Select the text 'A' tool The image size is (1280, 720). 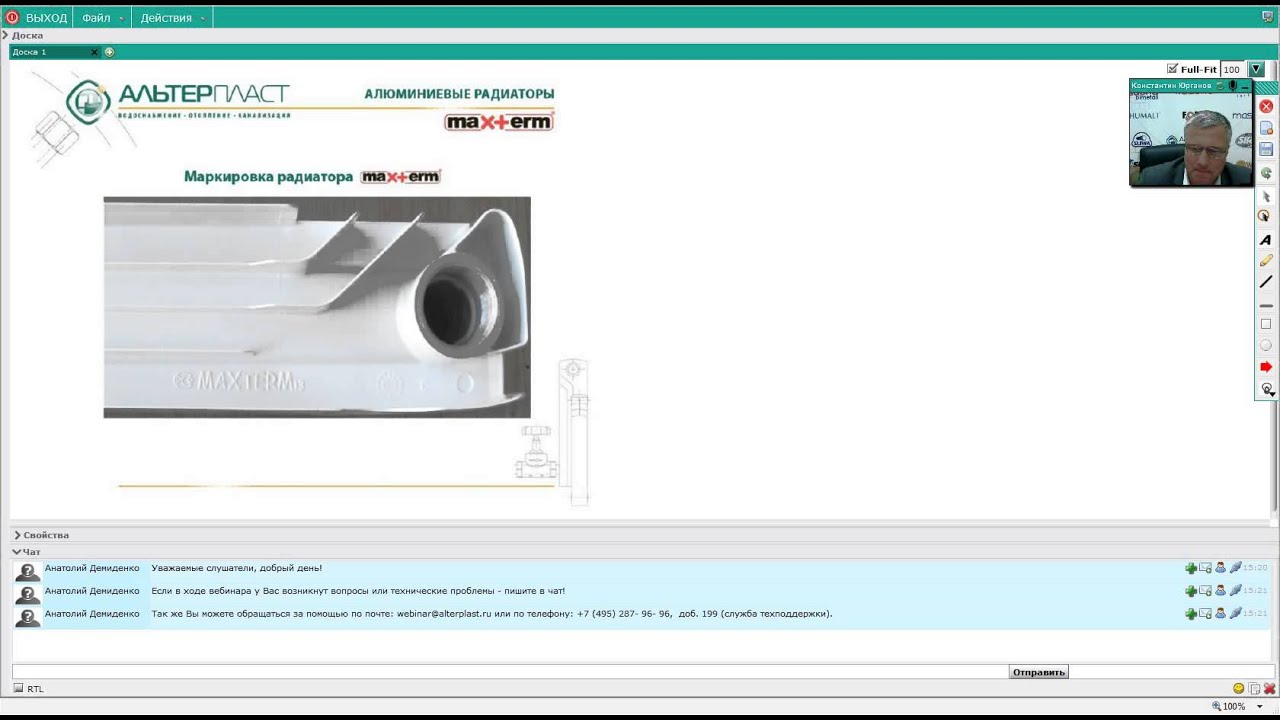[x=1266, y=240]
